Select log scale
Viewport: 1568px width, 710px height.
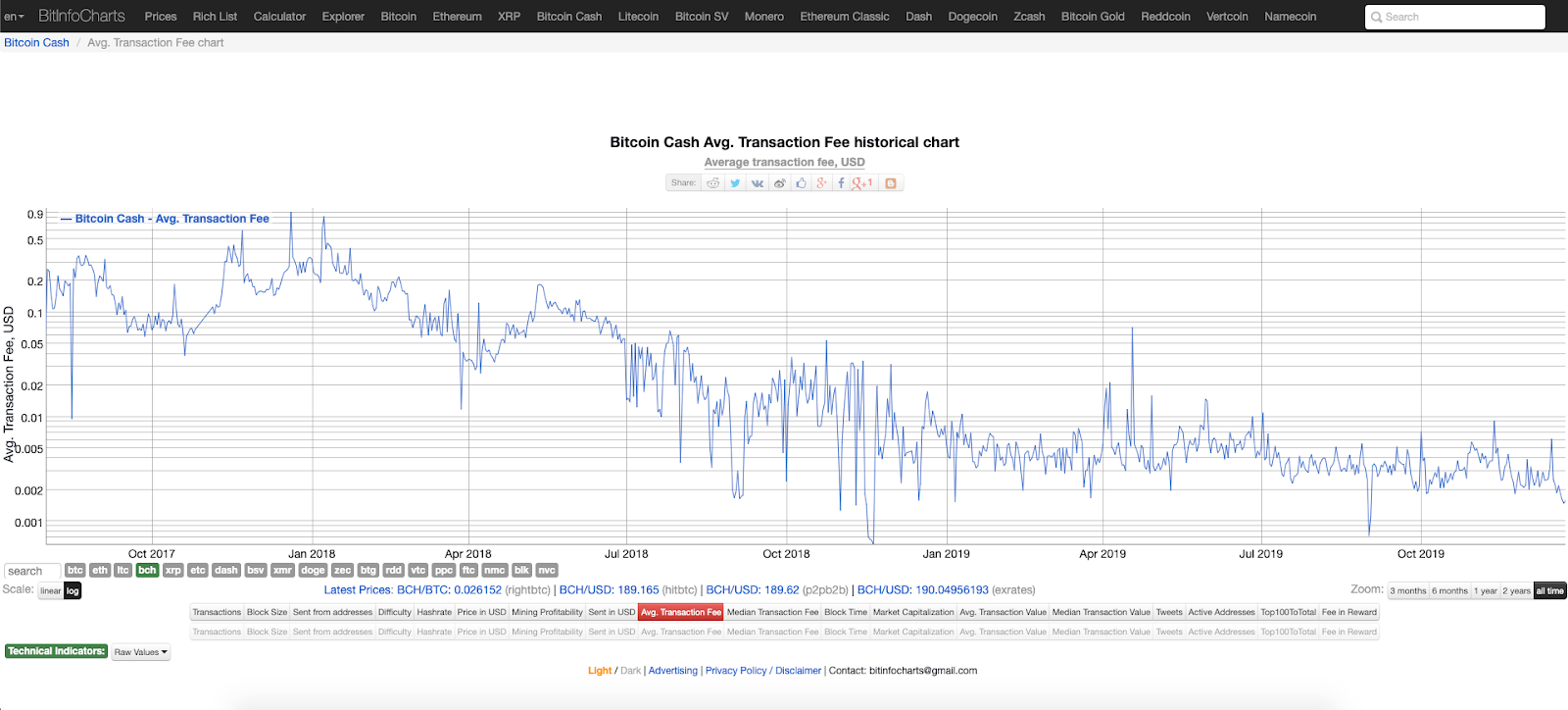(x=73, y=591)
